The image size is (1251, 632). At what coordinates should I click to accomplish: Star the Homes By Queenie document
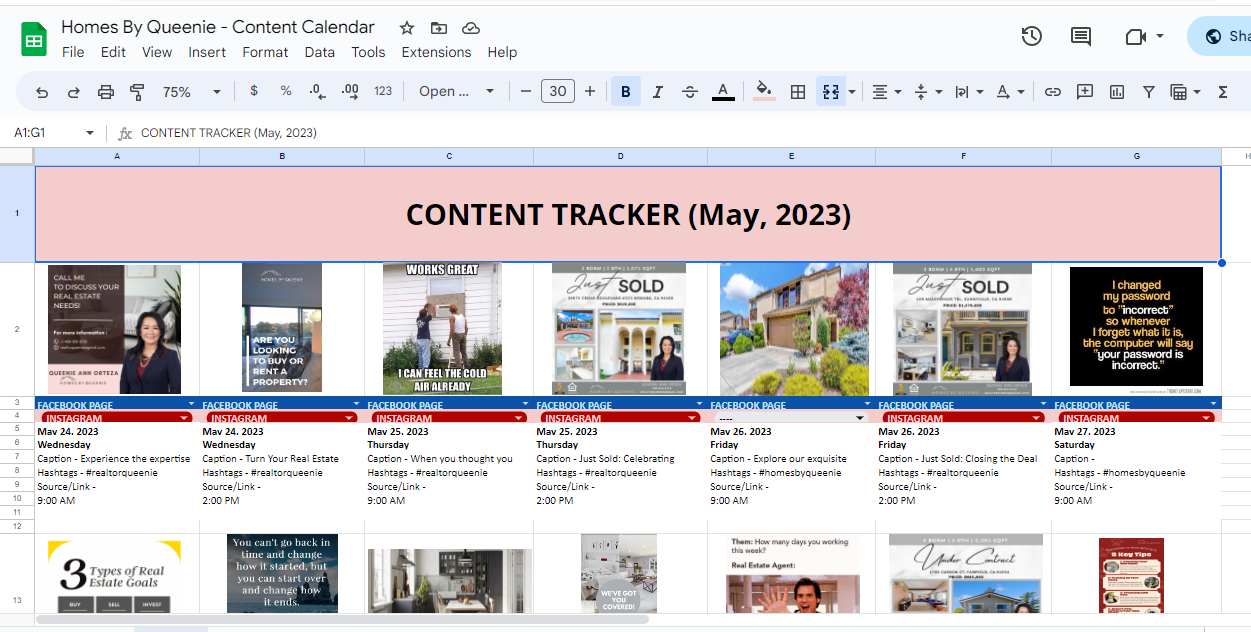click(x=407, y=28)
